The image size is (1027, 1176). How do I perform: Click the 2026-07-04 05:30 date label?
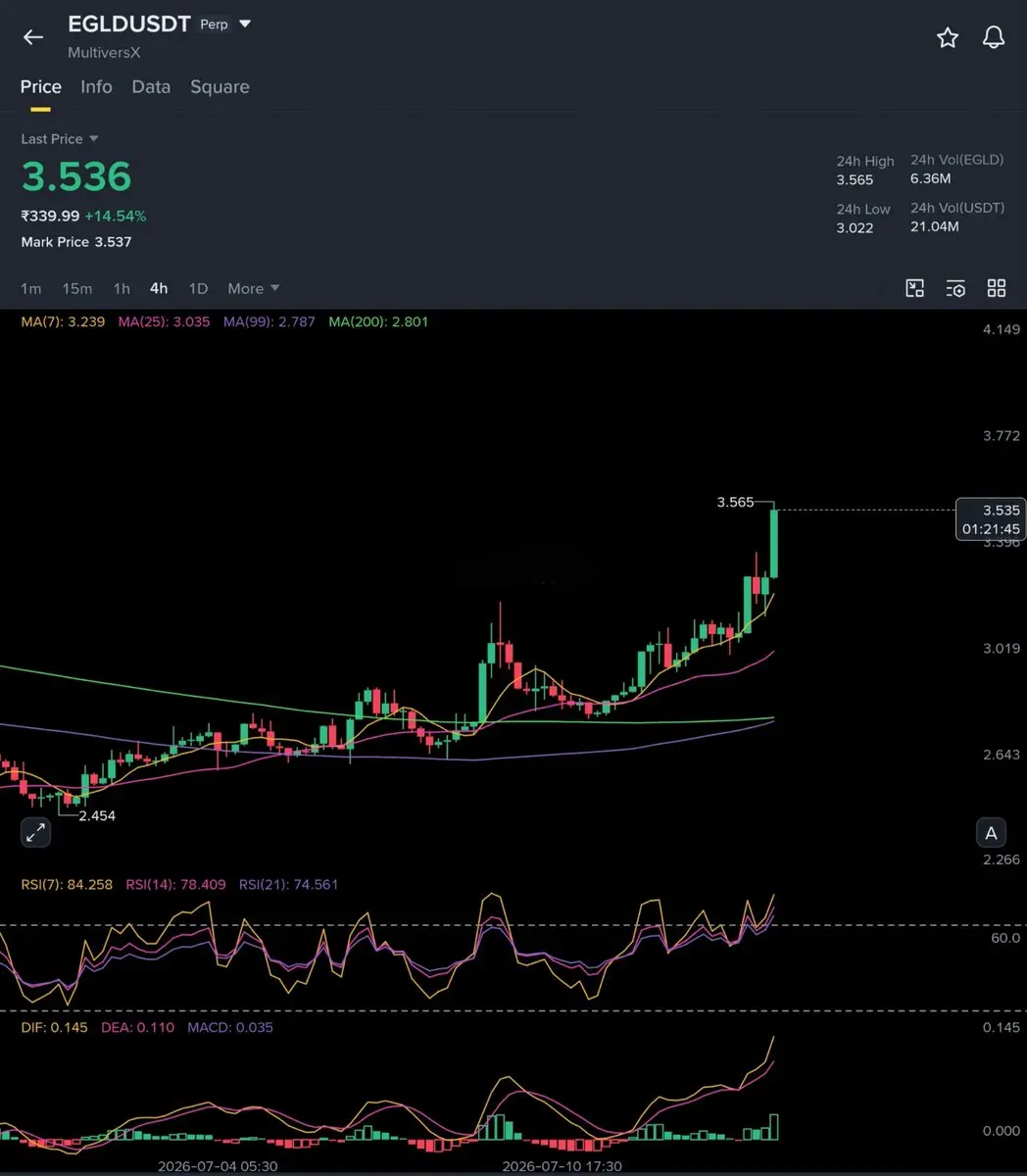pyautogui.click(x=218, y=1166)
